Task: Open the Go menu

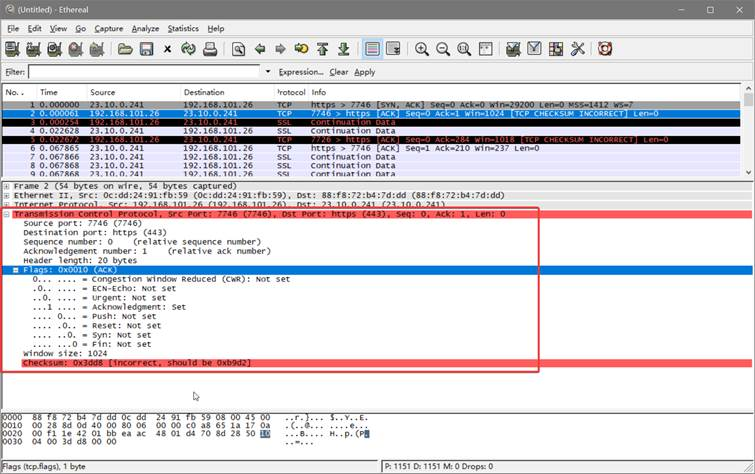Action: coord(80,28)
